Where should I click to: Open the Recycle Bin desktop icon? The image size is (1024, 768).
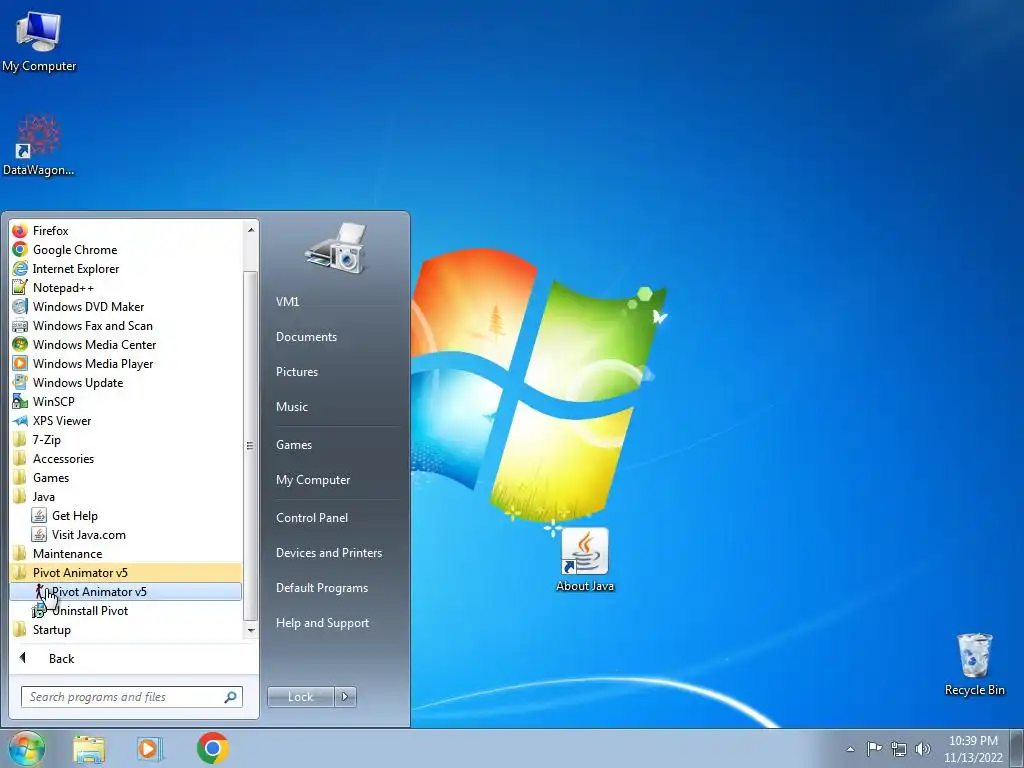(974, 664)
